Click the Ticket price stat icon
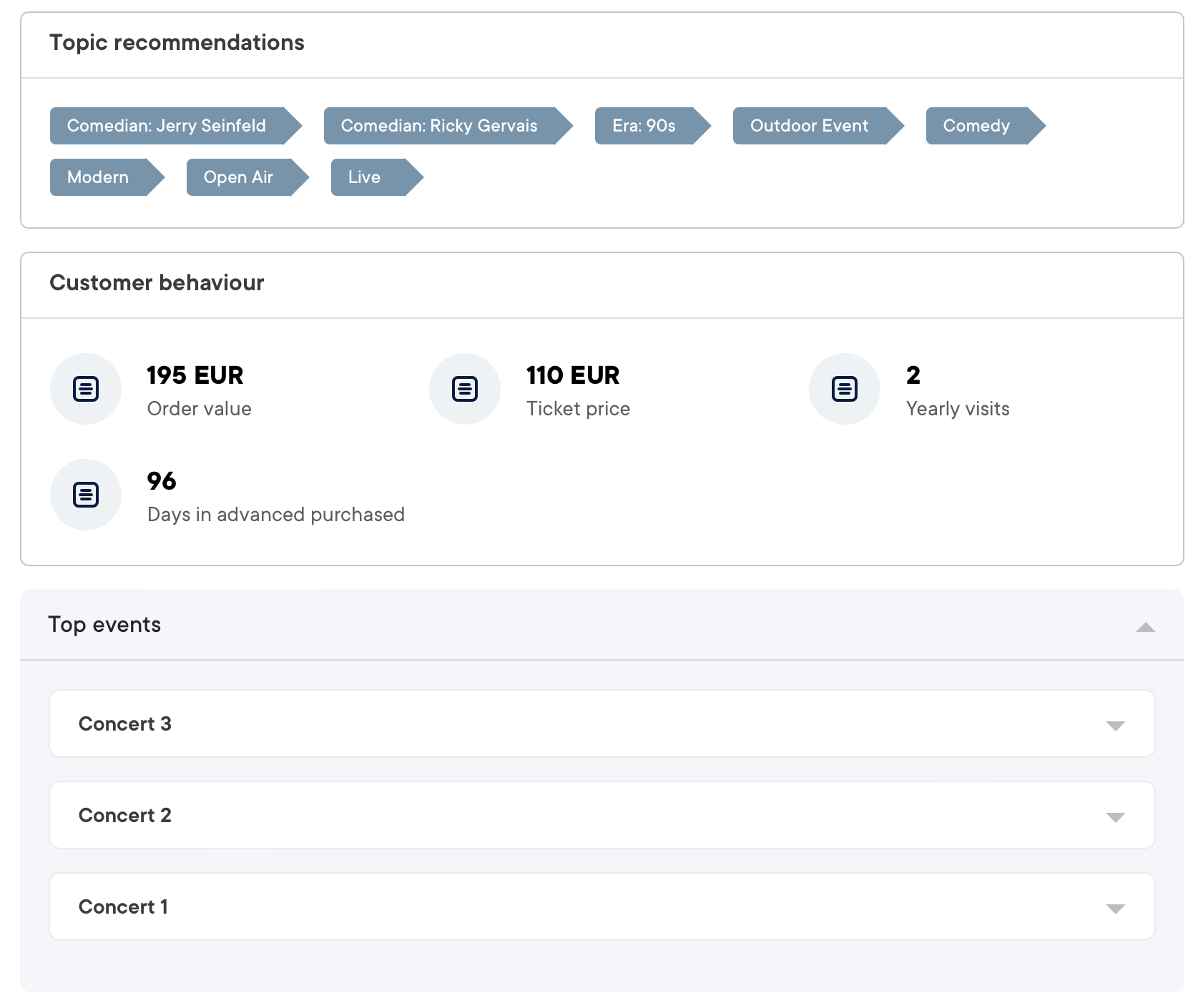This screenshot has height=1008, width=1203. pos(465,388)
